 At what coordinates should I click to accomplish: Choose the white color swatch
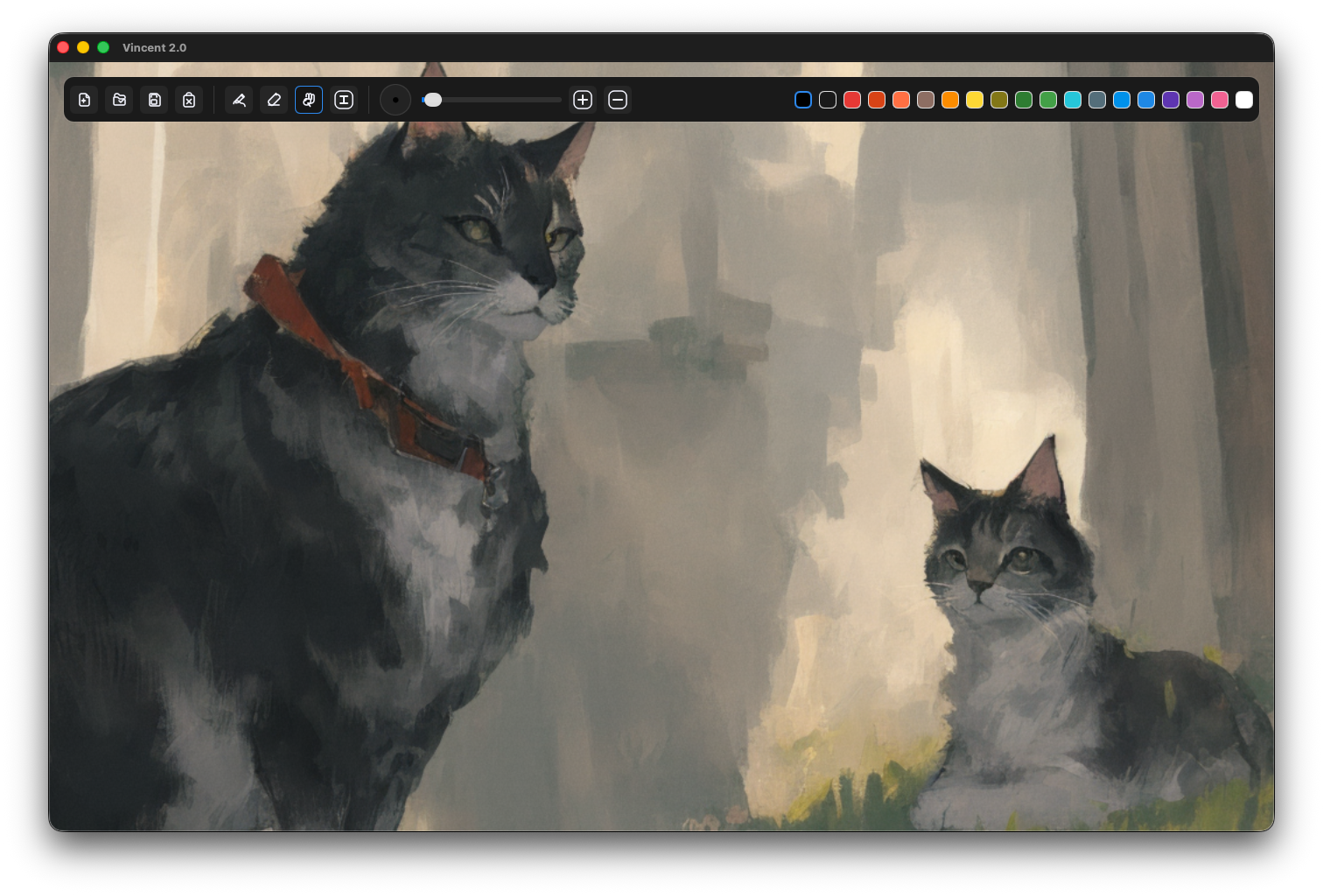1243,100
